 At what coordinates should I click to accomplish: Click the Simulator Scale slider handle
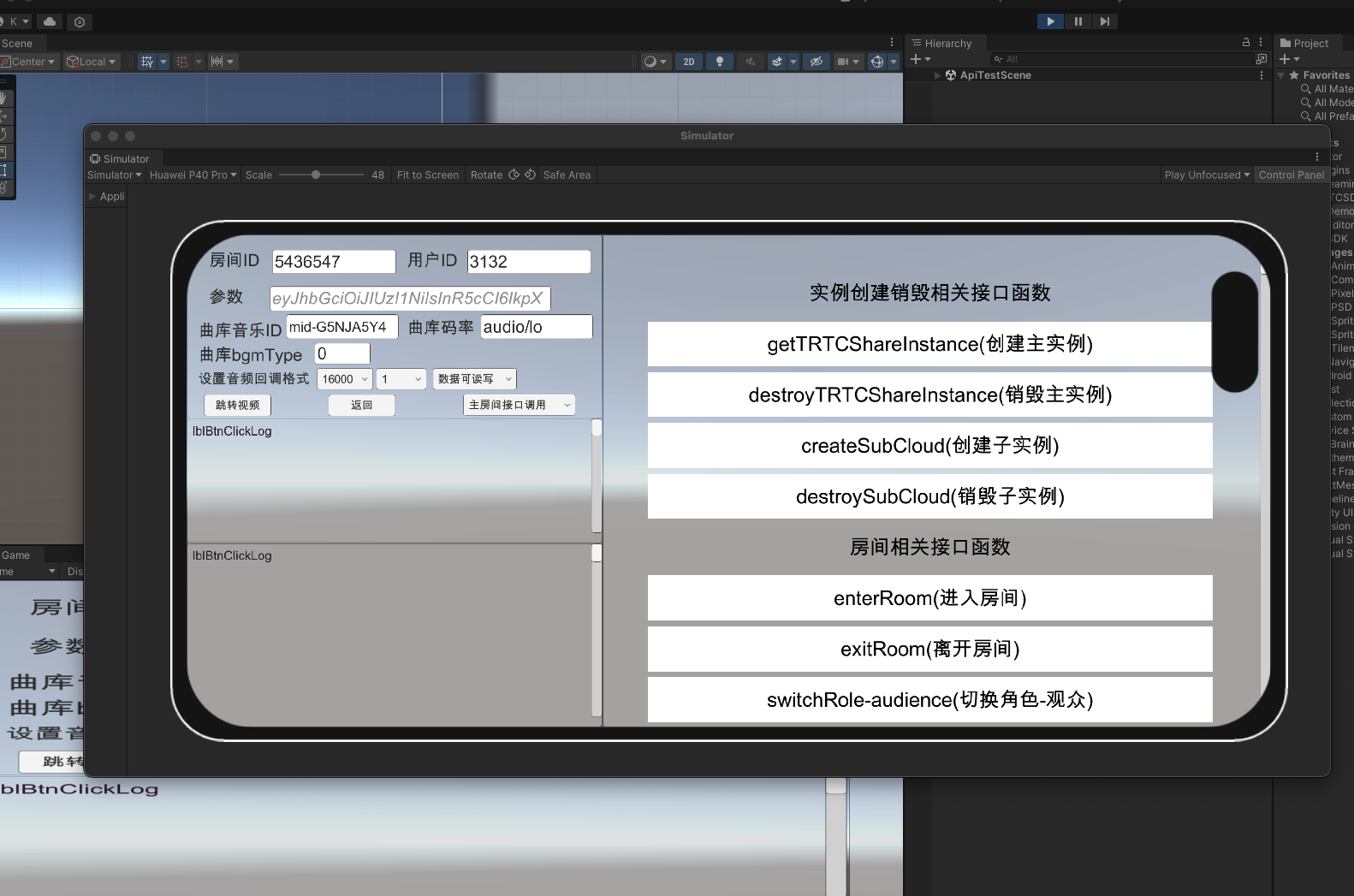(x=316, y=175)
